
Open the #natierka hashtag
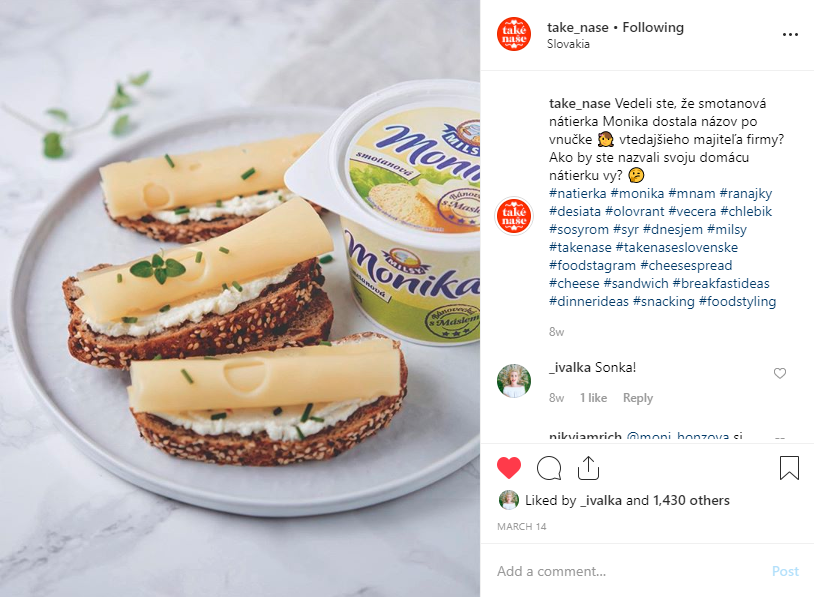tap(577, 194)
